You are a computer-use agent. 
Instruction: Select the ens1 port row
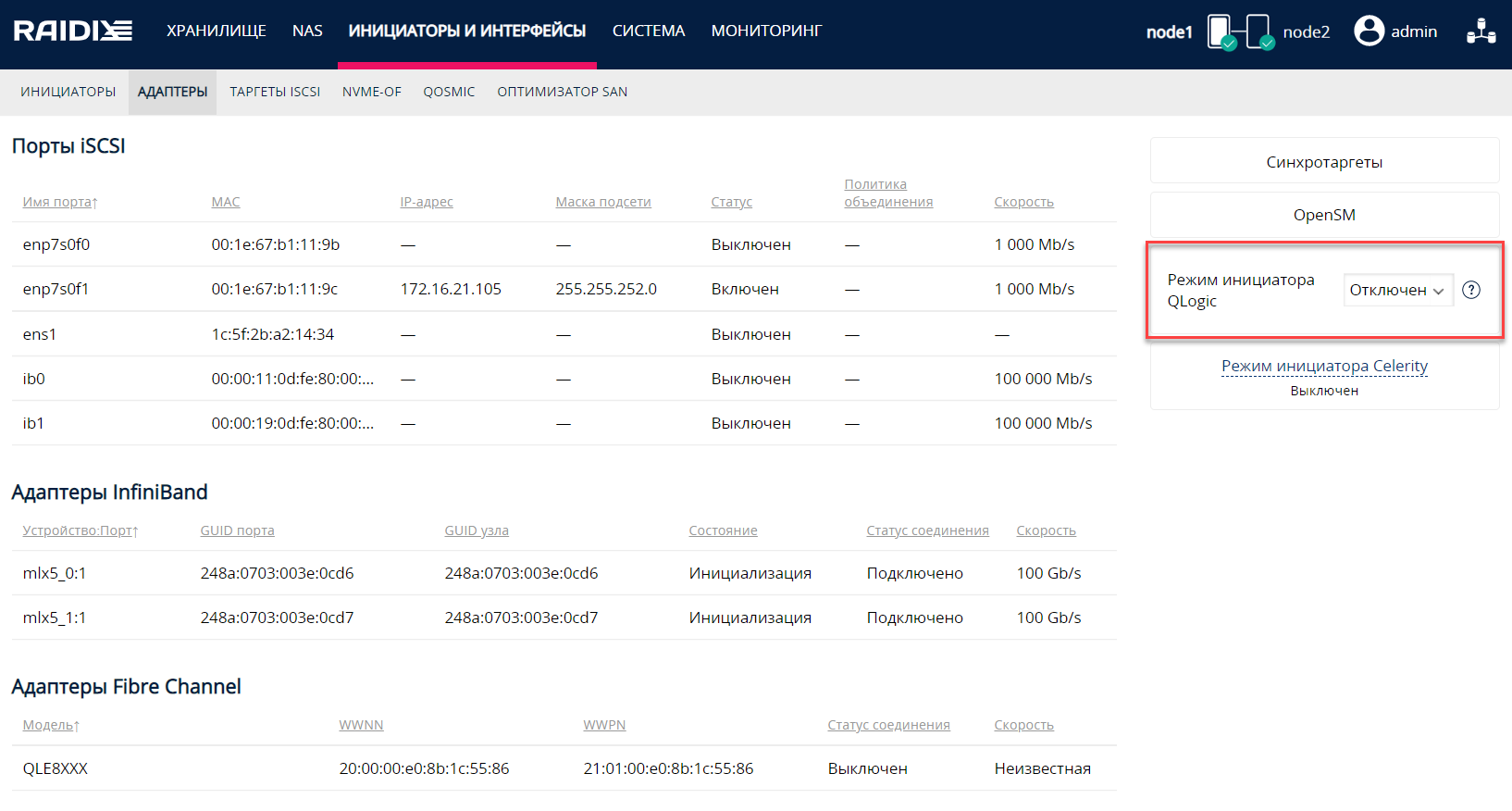click(564, 334)
